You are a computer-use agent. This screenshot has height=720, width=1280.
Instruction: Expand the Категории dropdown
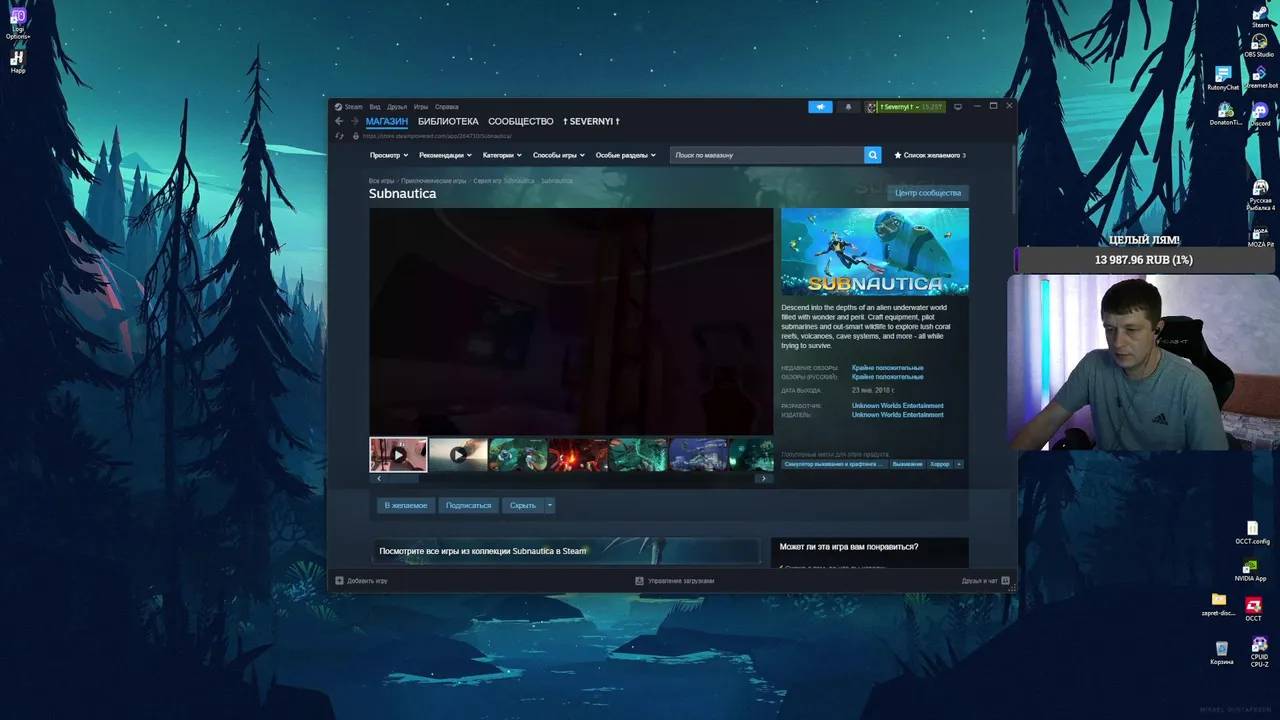(502, 155)
